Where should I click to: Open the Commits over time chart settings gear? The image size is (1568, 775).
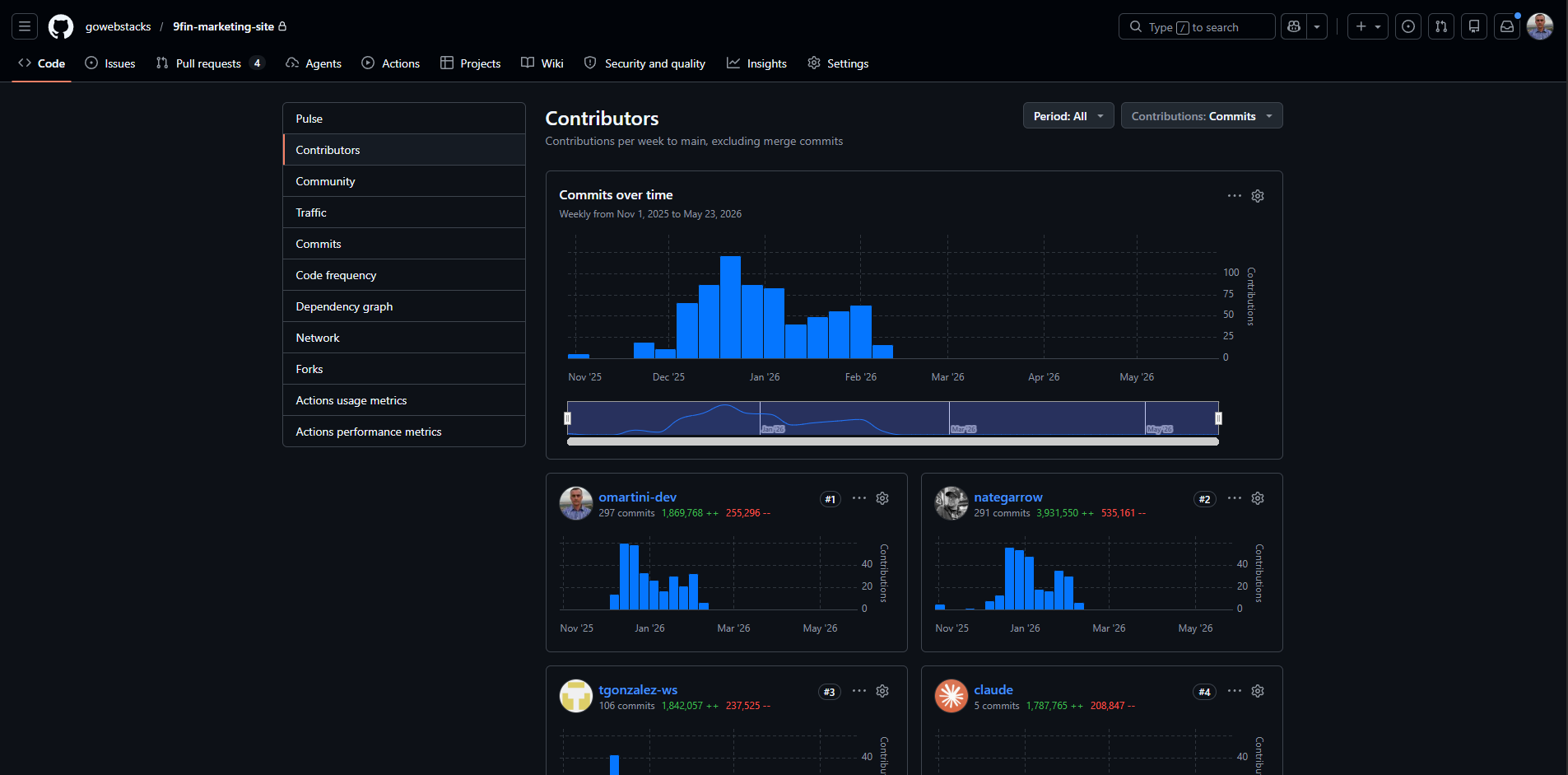(1258, 196)
